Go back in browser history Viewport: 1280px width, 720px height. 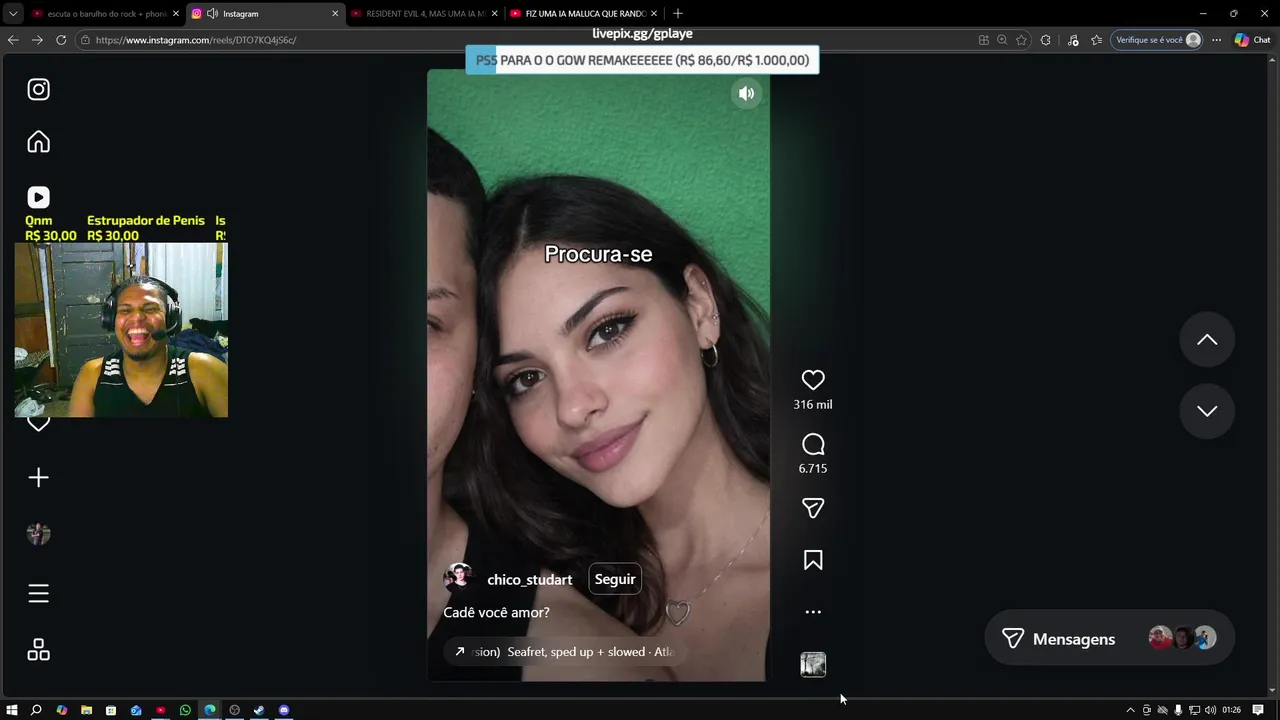(13, 40)
